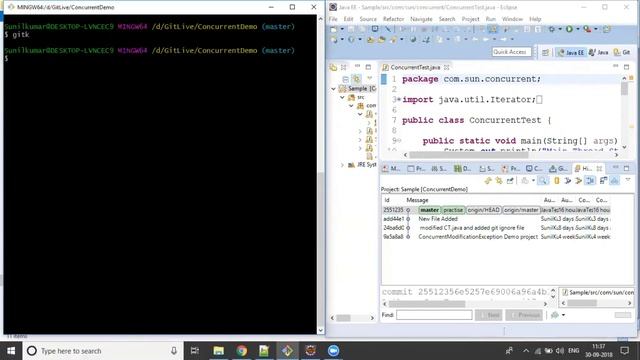The height and width of the screenshot is (360, 640).
Task: Close the ConcurrentTest.java editor tab
Action: pyautogui.click(x=447, y=67)
